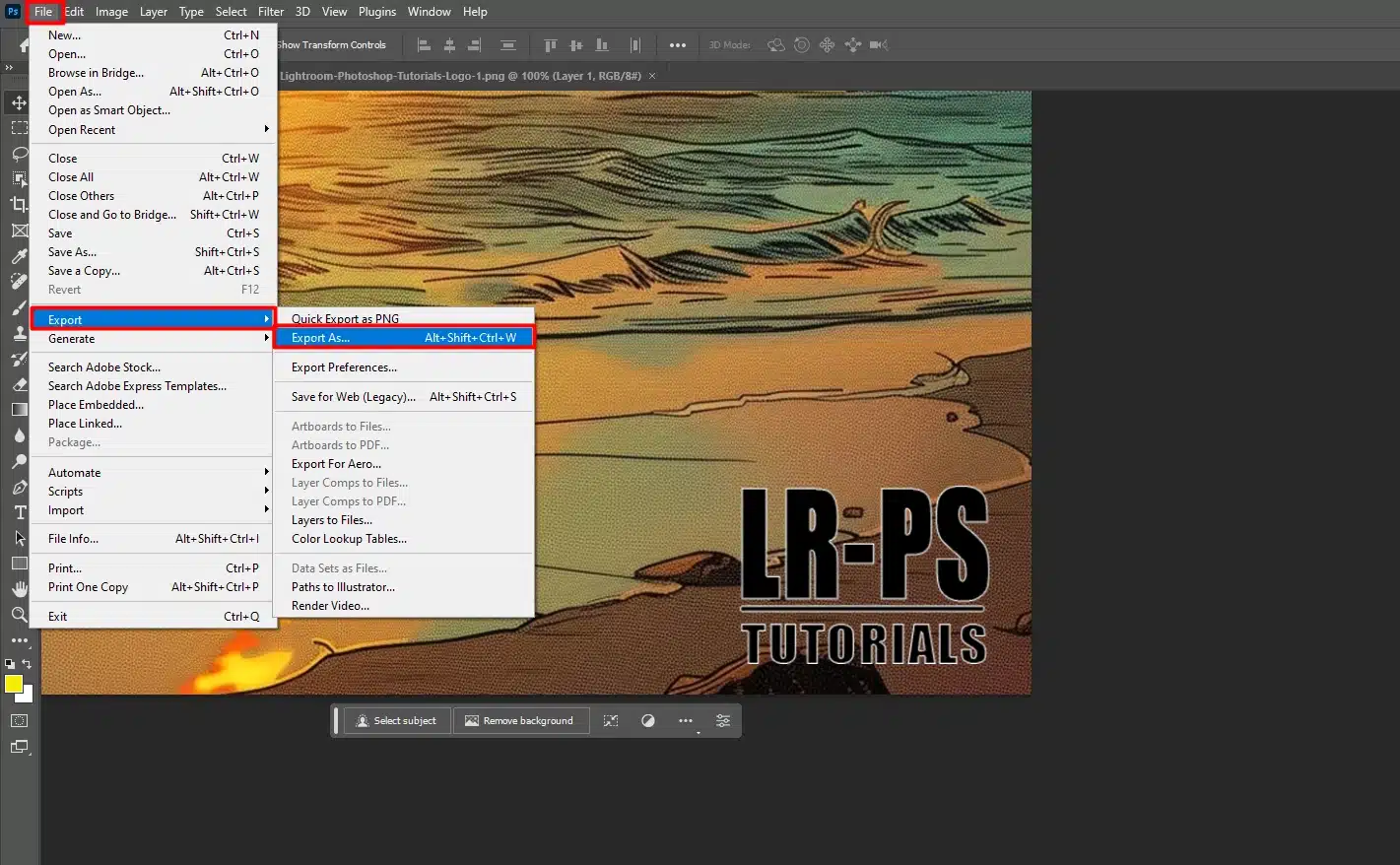Select the Brush tool

click(x=19, y=307)
